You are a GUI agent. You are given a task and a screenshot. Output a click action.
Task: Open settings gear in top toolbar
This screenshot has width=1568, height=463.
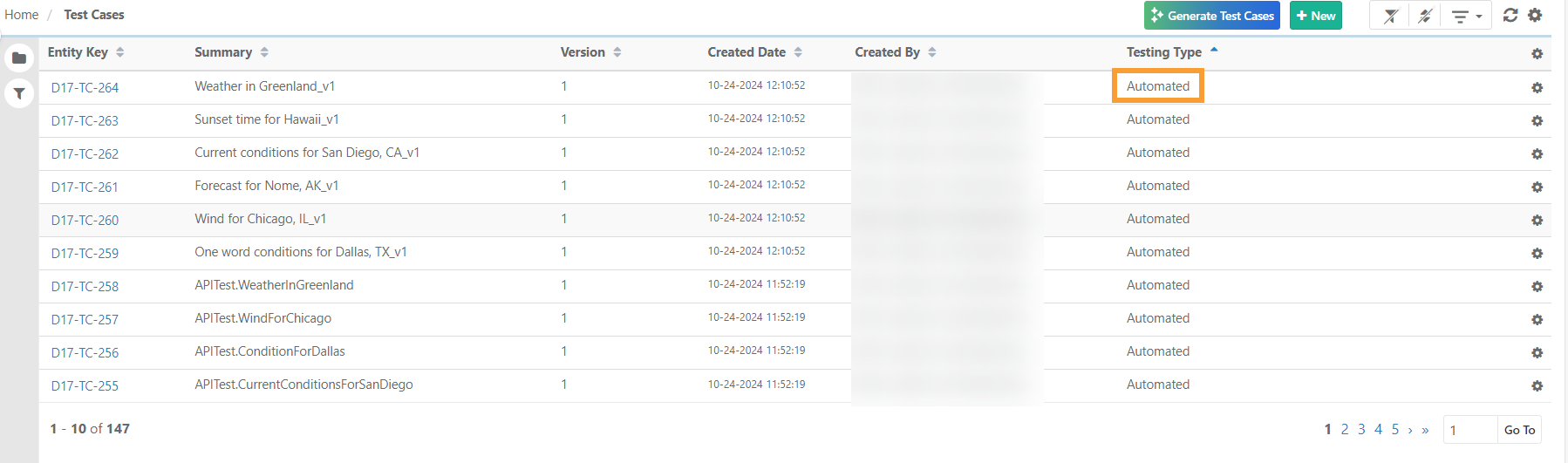(x=1535, y=15)
